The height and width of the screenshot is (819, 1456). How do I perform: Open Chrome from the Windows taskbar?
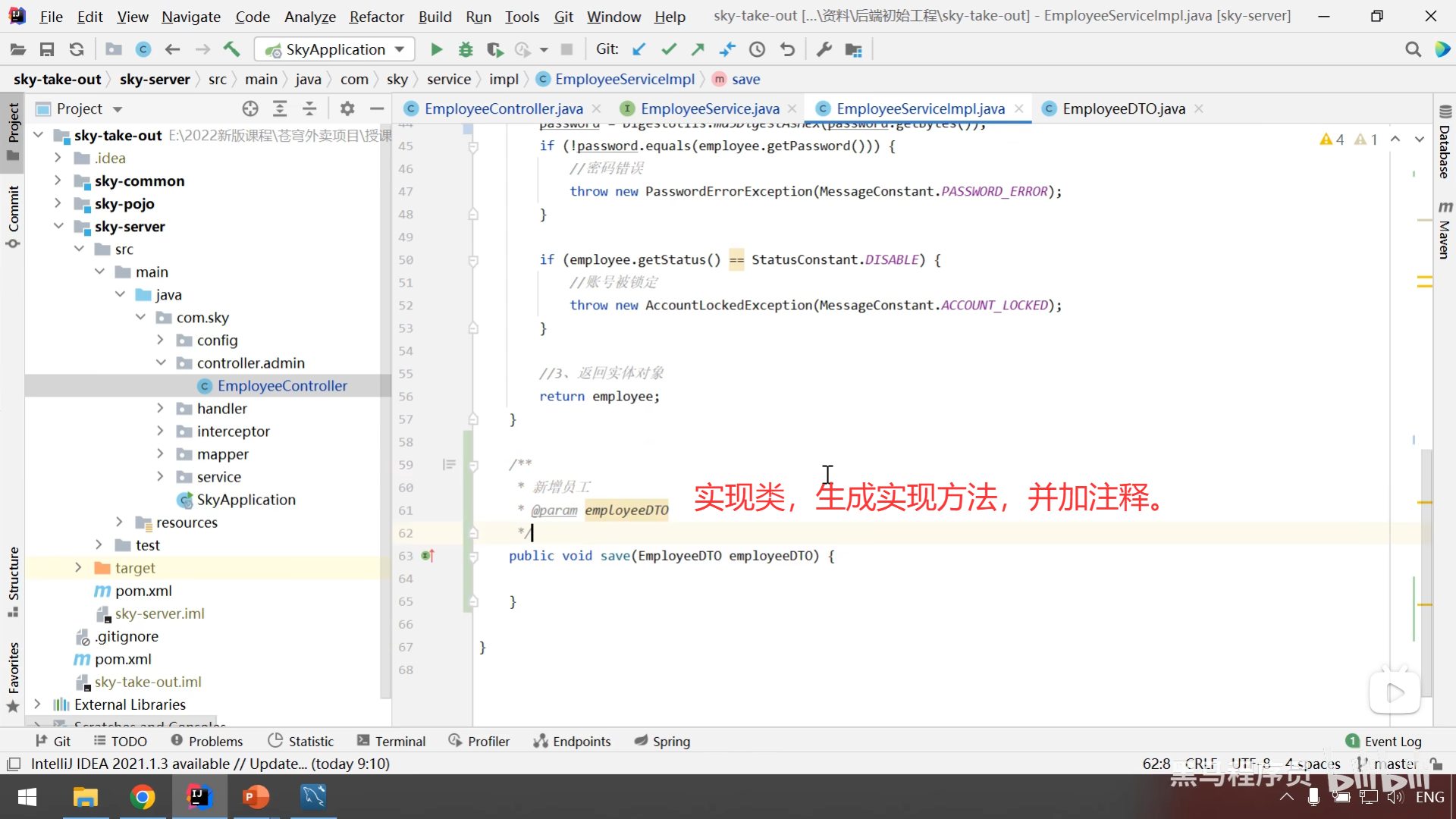142,797
